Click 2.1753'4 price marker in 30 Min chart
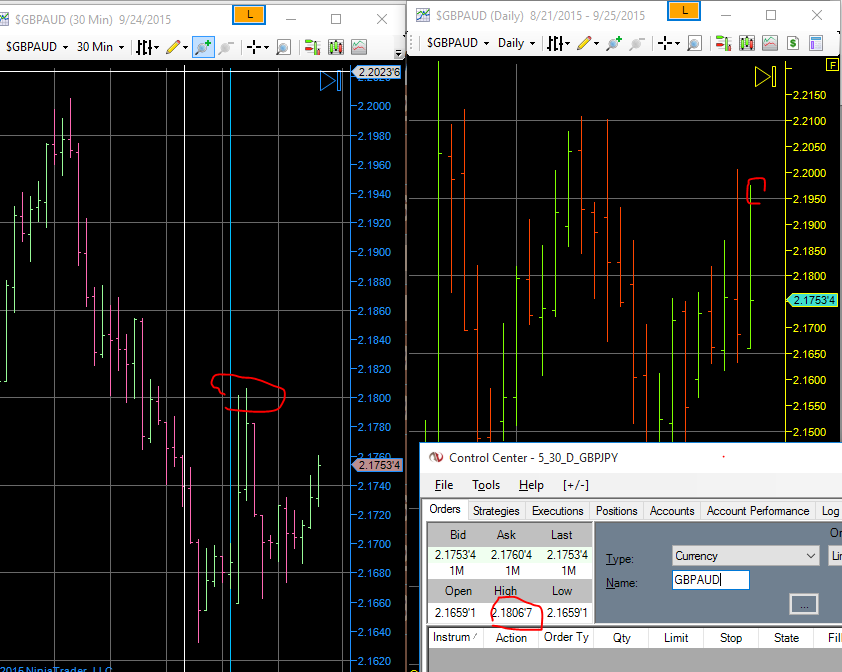 [x=376, y=465]
